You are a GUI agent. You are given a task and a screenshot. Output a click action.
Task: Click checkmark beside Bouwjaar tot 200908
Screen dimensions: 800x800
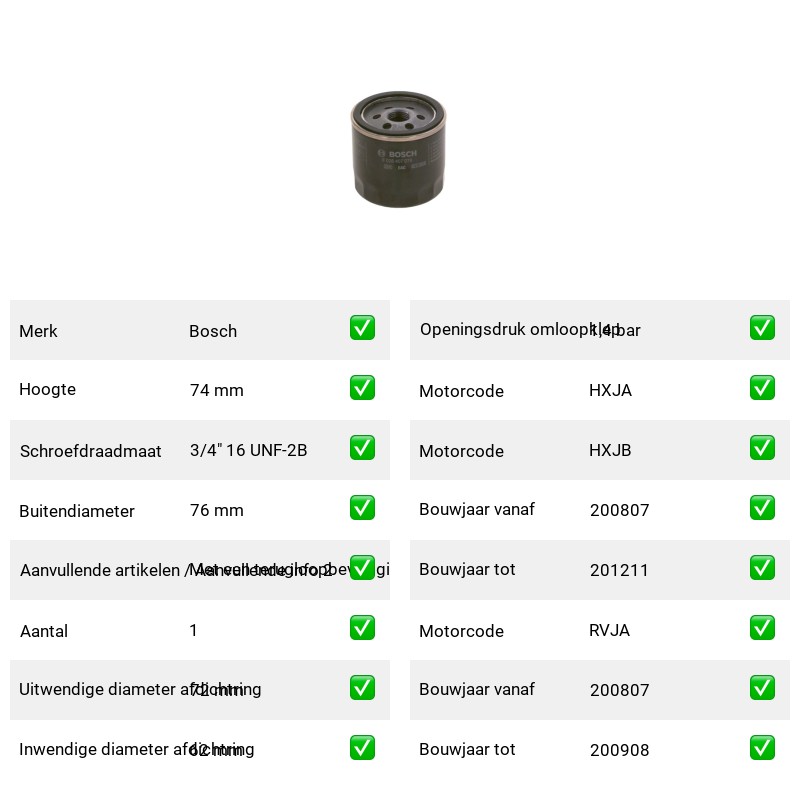[x=762, y=747]
